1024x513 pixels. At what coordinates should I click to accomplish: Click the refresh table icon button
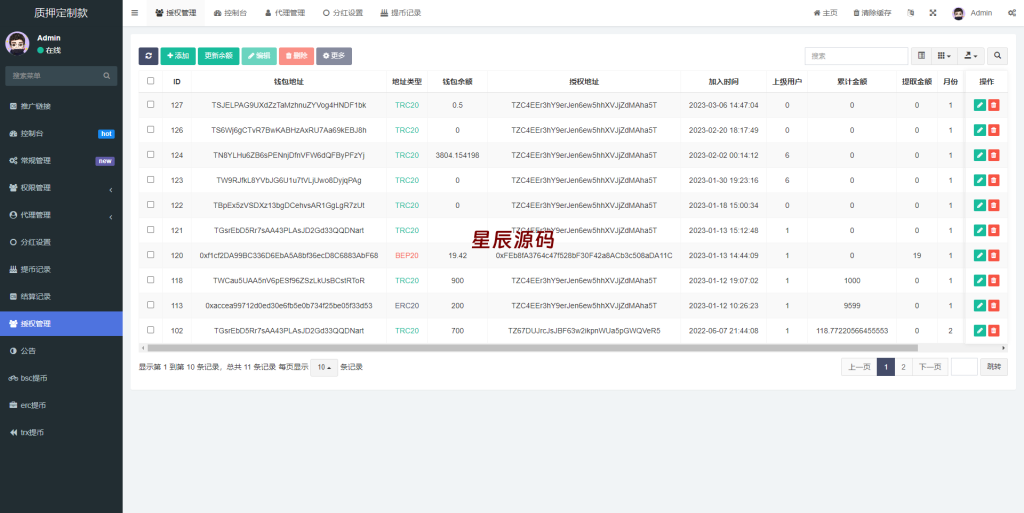(x=148, y=56)
